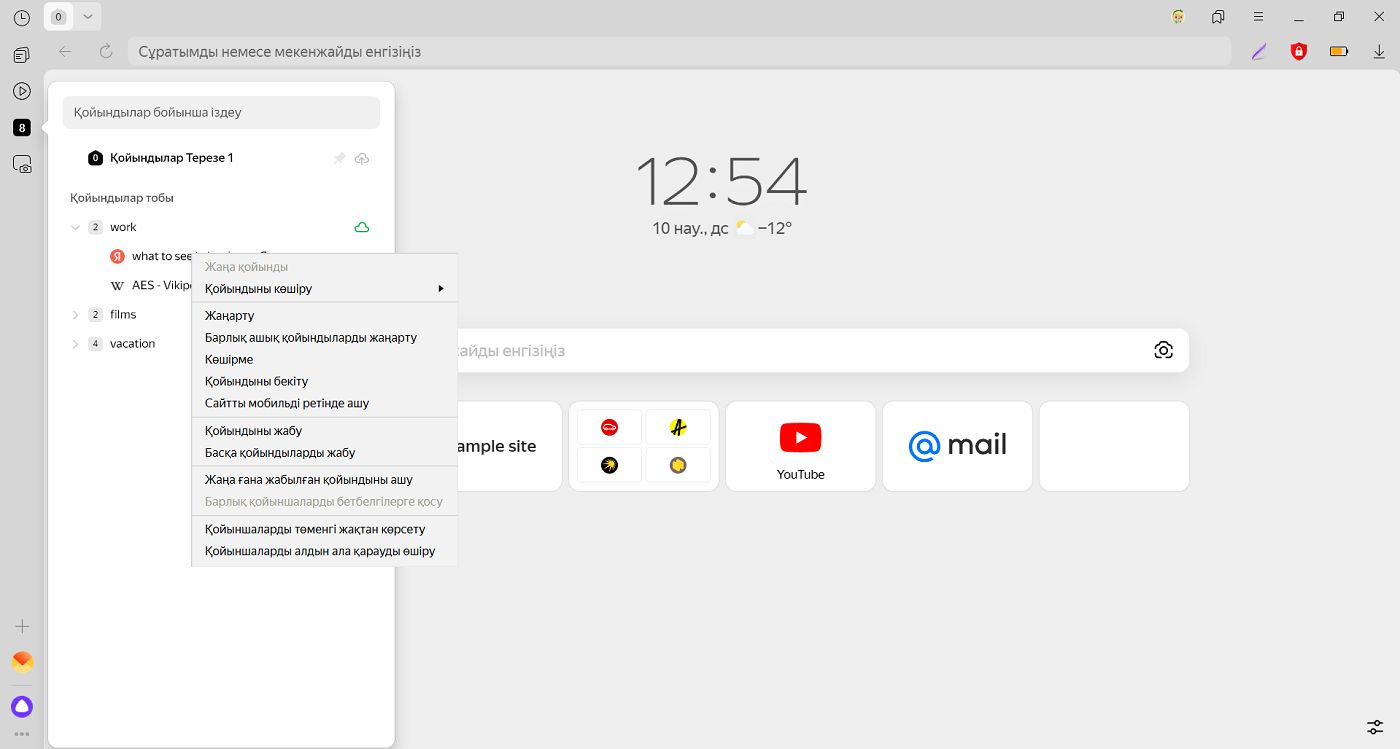
Task: Click the screenshot capture sidebar icon
Action: [22, 164]
